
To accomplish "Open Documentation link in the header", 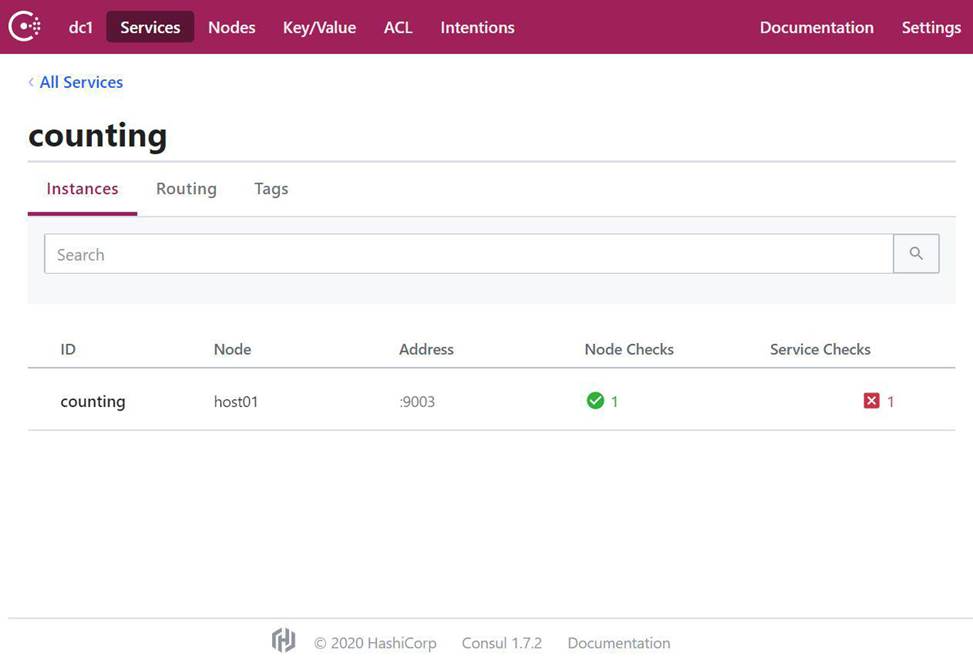I will [x=817, y=27].
